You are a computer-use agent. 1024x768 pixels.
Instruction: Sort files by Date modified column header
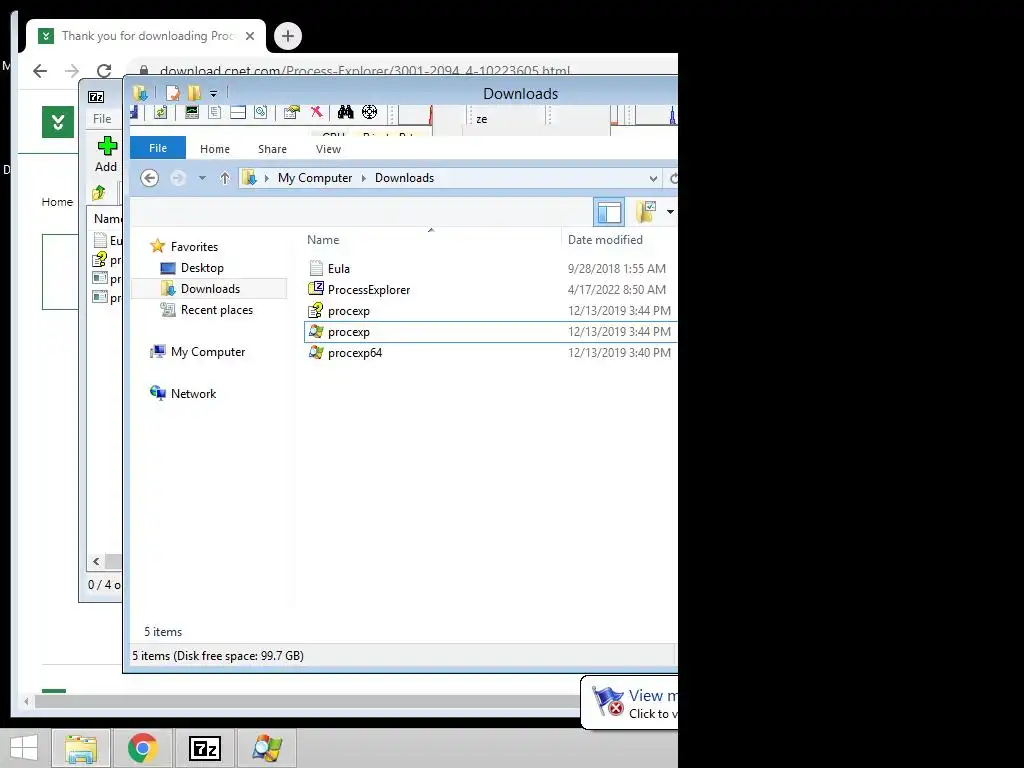(605, 240)
